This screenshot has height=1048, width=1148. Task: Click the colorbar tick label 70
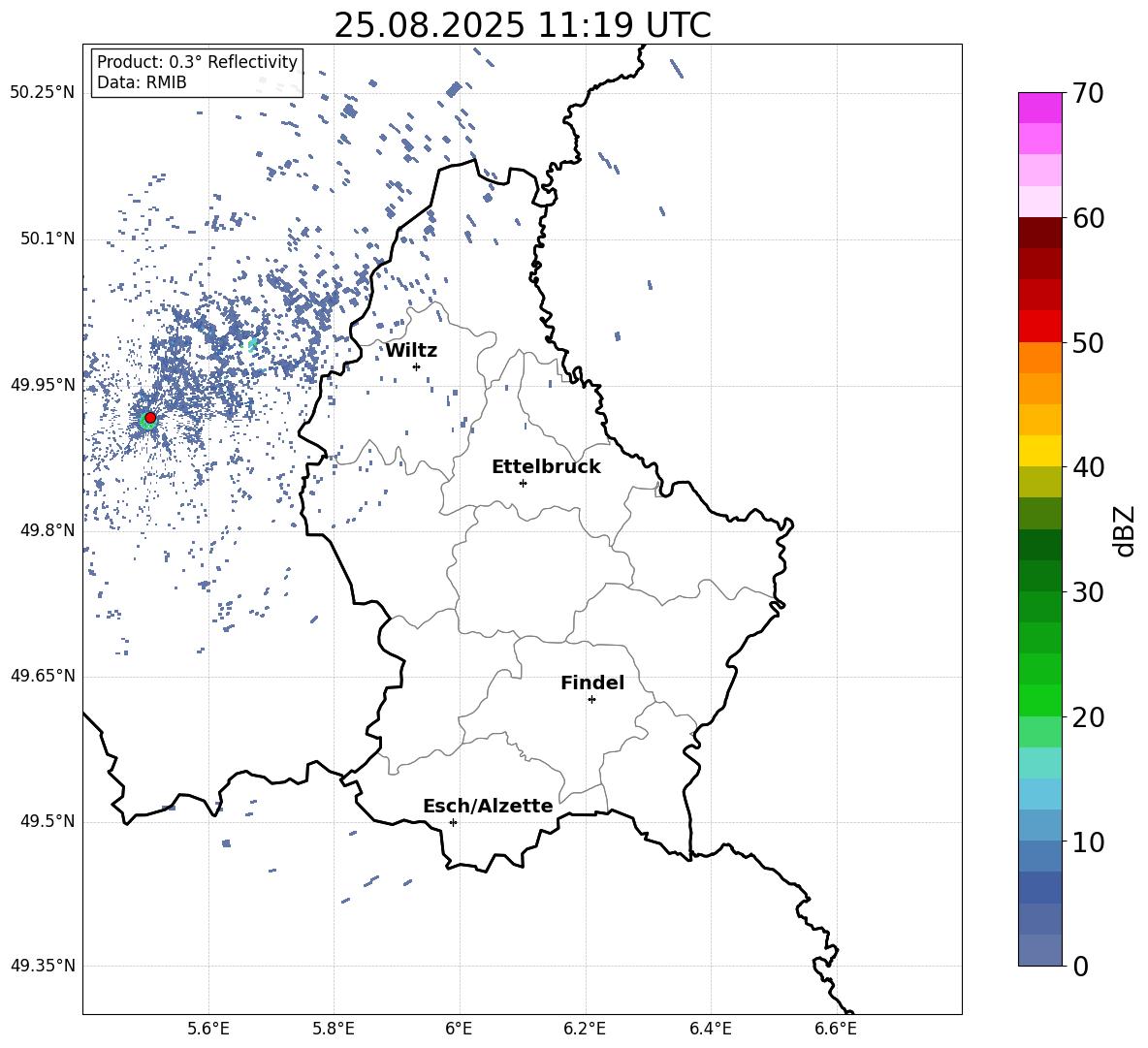pos(1088,93)
